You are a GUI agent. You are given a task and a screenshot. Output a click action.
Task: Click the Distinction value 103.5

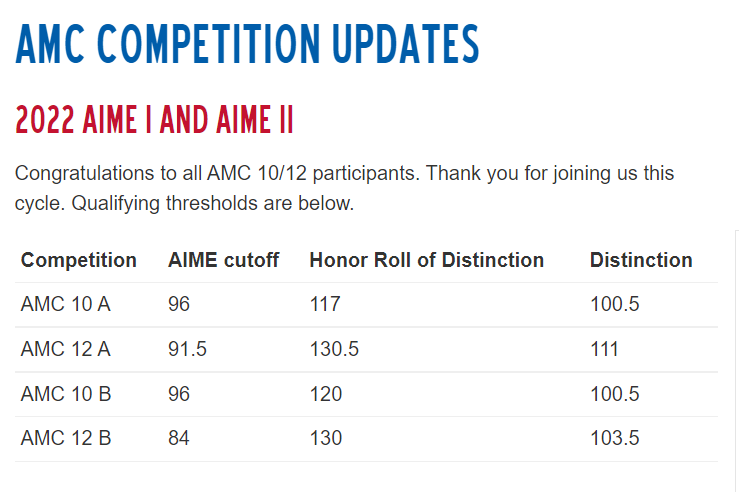pos(615,438)
